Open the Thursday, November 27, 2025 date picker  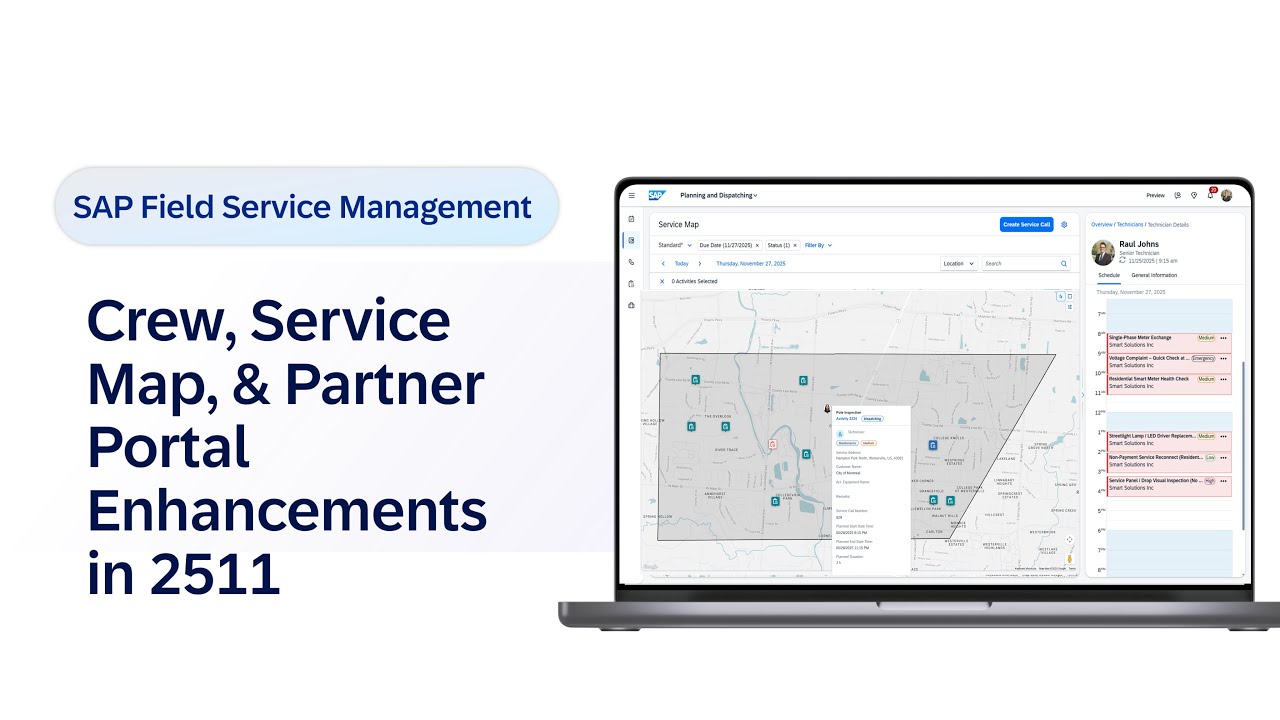point(751,264)
